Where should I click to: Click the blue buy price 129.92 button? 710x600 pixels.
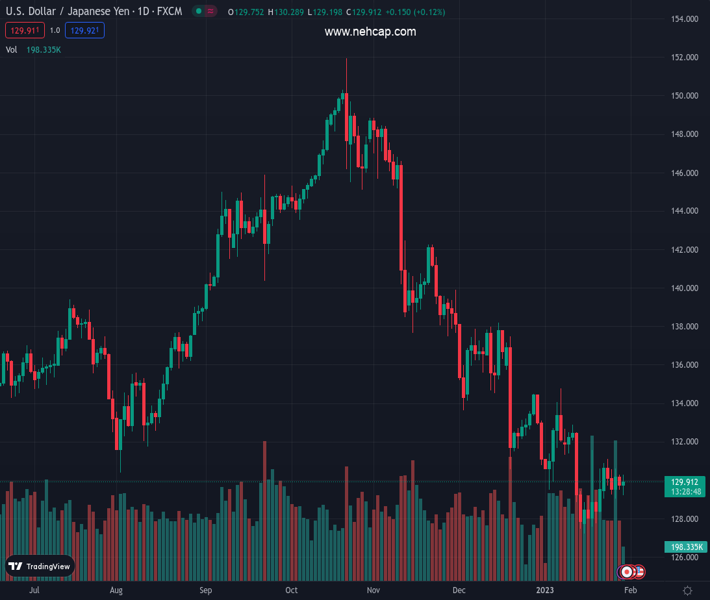[x=85, y=31]
